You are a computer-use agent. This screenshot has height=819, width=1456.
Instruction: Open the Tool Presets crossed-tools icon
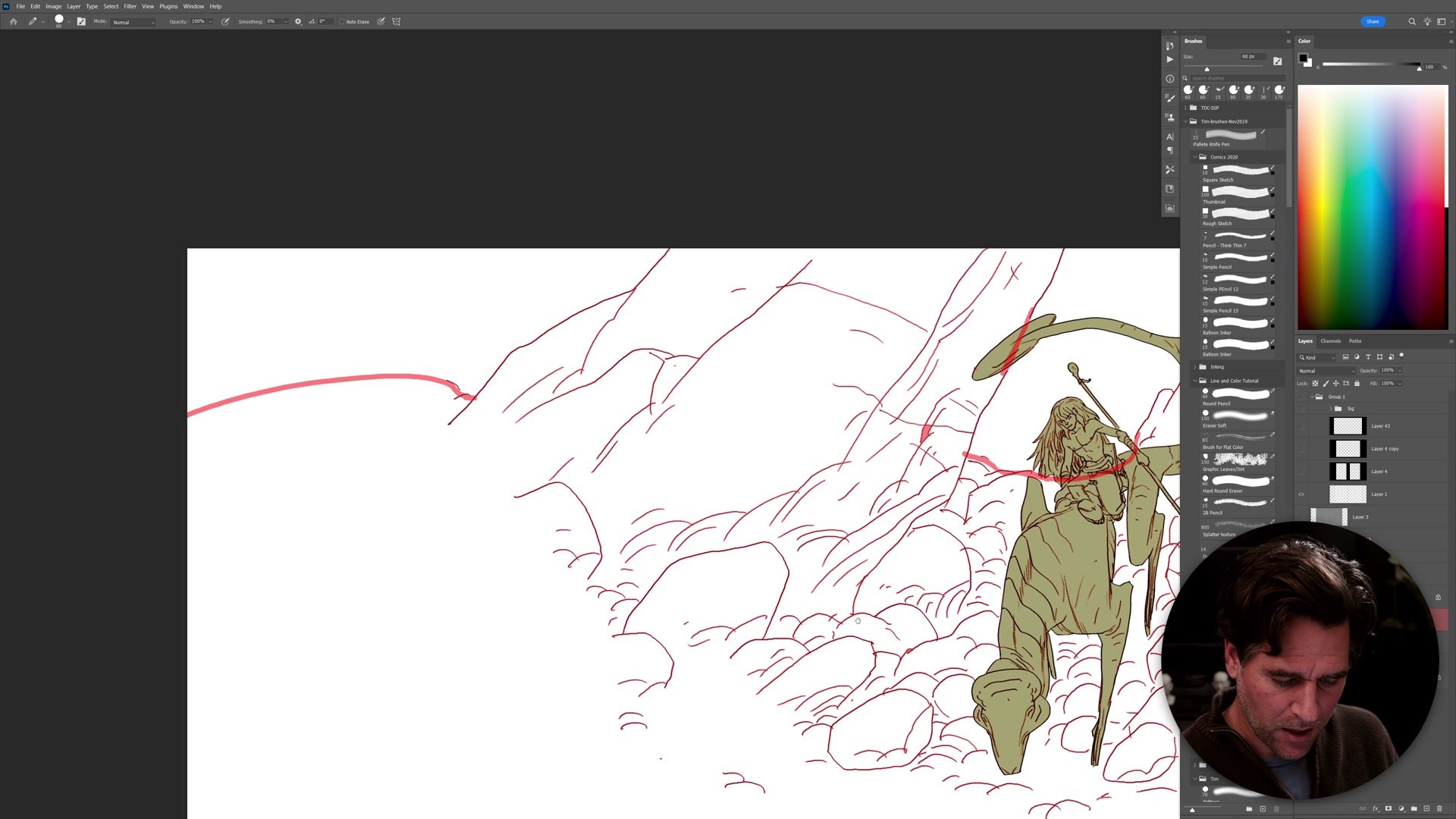[1169, 169]
